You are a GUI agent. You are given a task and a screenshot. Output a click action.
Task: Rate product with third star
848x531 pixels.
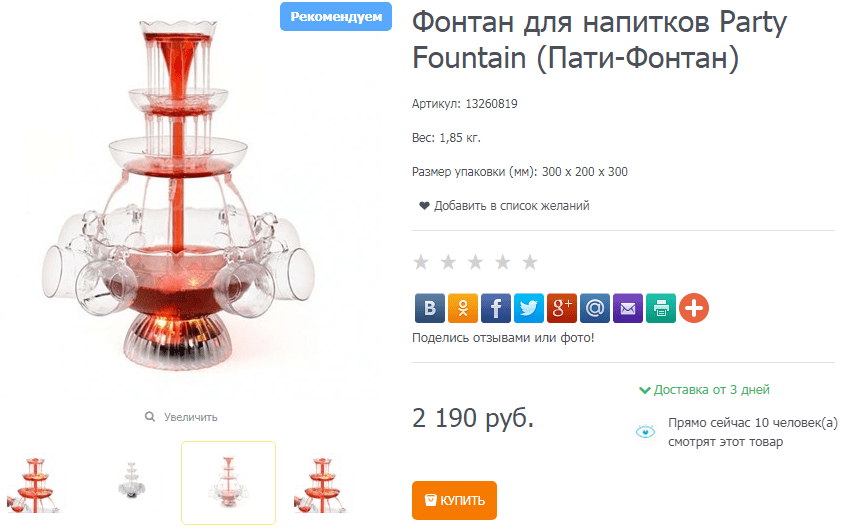pos(475,262)
